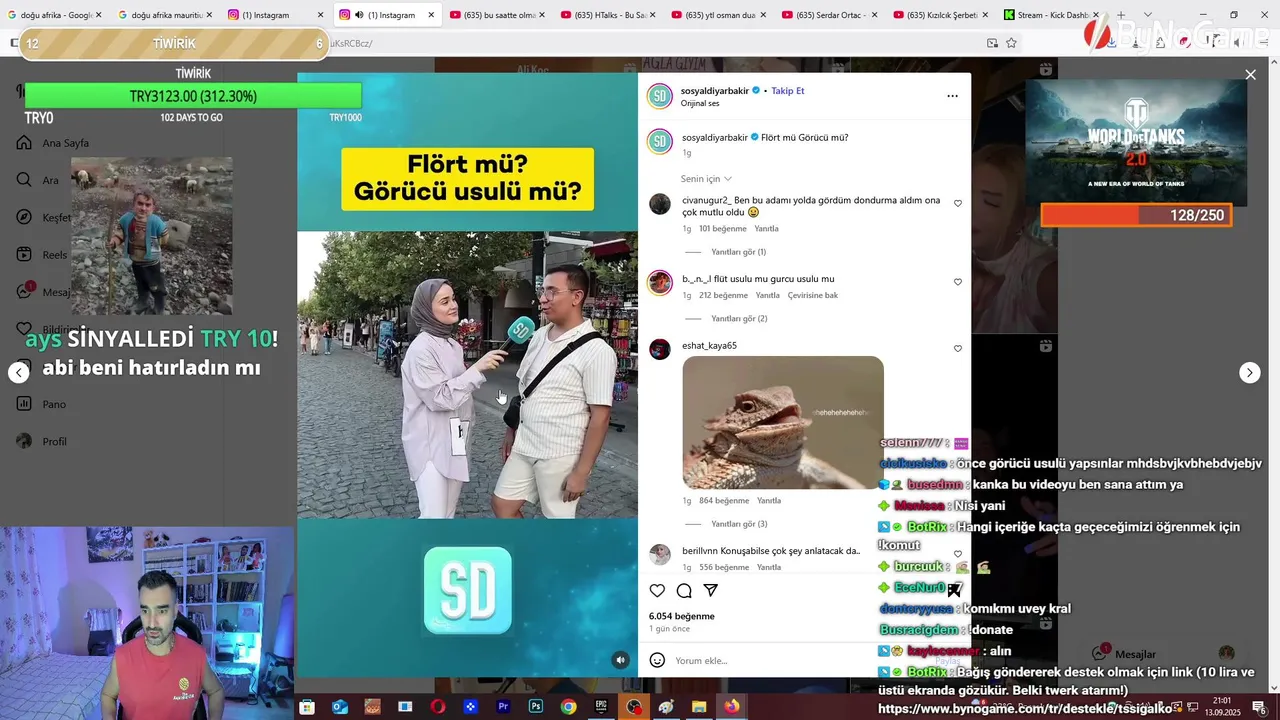
Task: Open World of Tanks ad banner
Action: pyautogui.click(x=1136, y=143)
